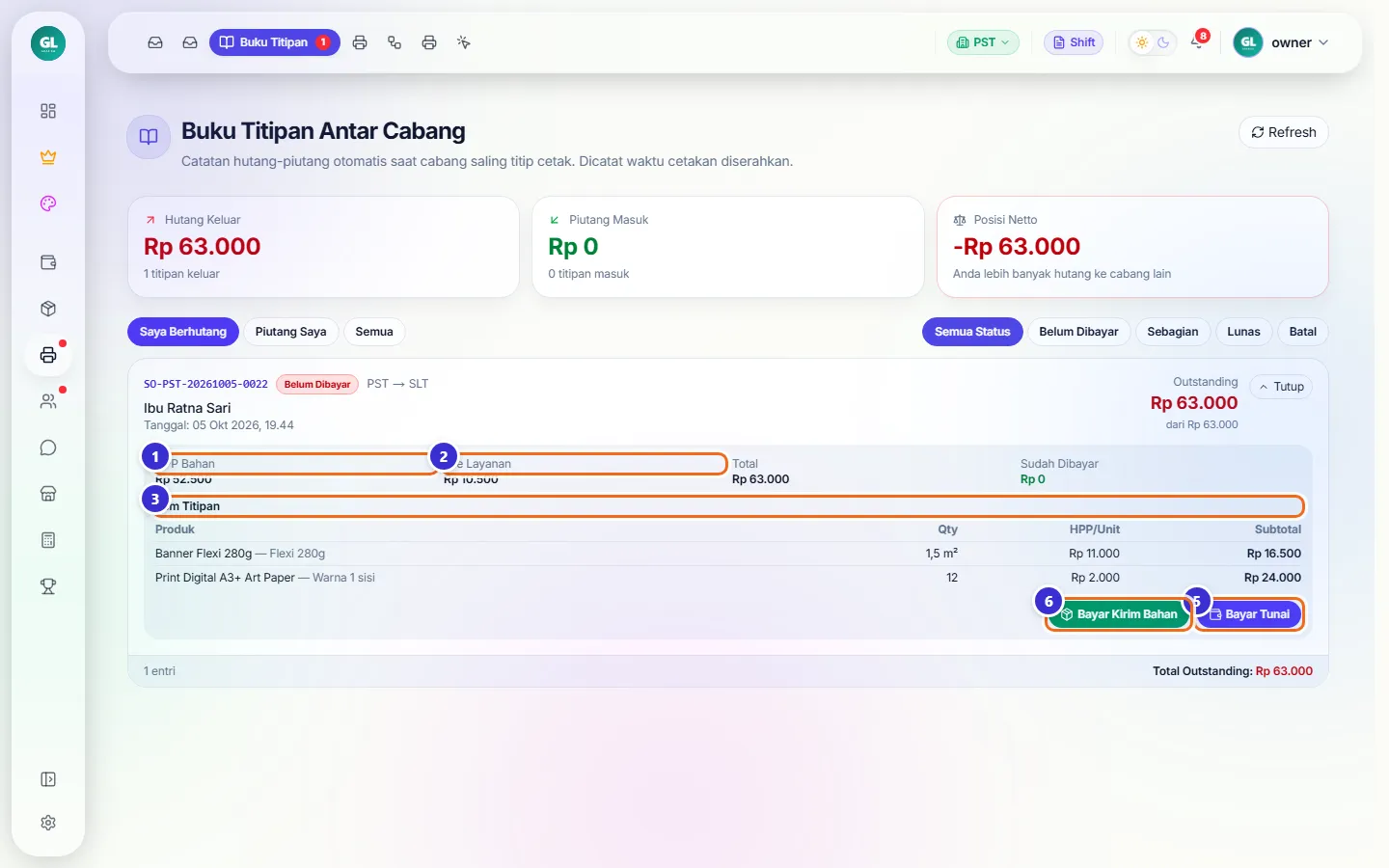Open the calculator icon in sidebar
Image resolution: width=1389 pixels, height=868 pixels.
(48, 540)
